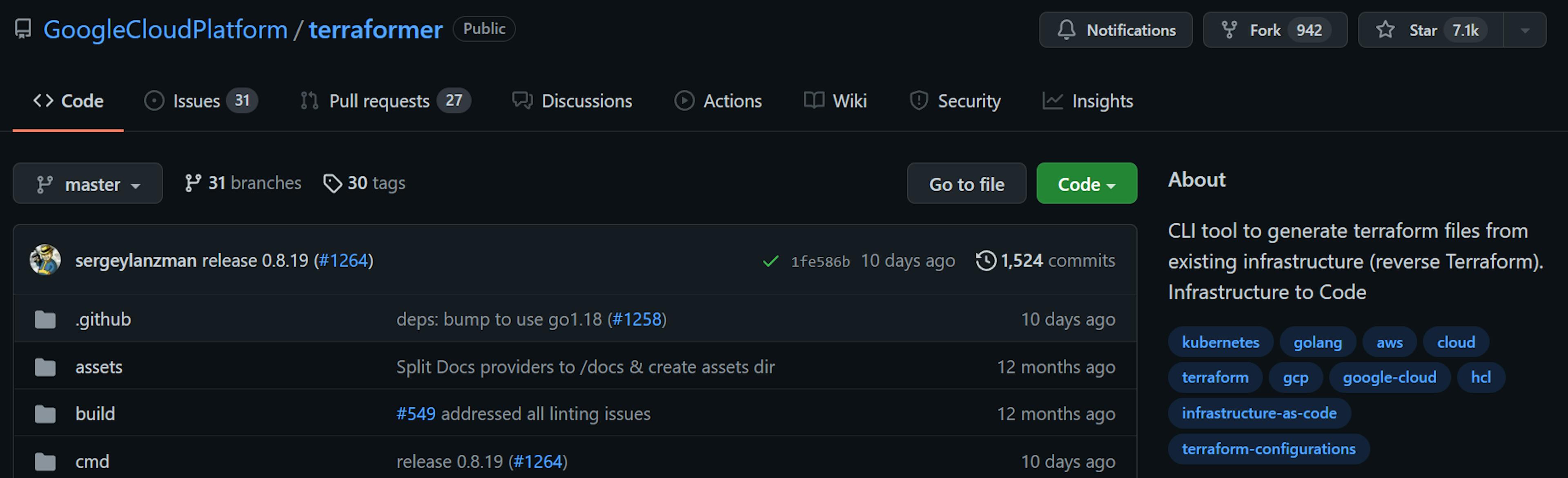Select the terraform topic tag
The image size is (1568, 478).
coord(1215,377)
